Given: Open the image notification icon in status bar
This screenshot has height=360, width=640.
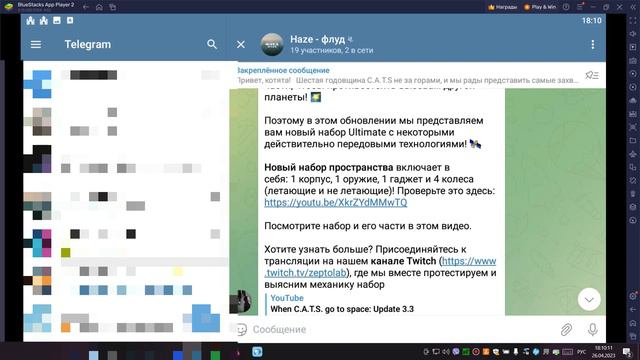Looking at the screenshot, I should 57,20.
